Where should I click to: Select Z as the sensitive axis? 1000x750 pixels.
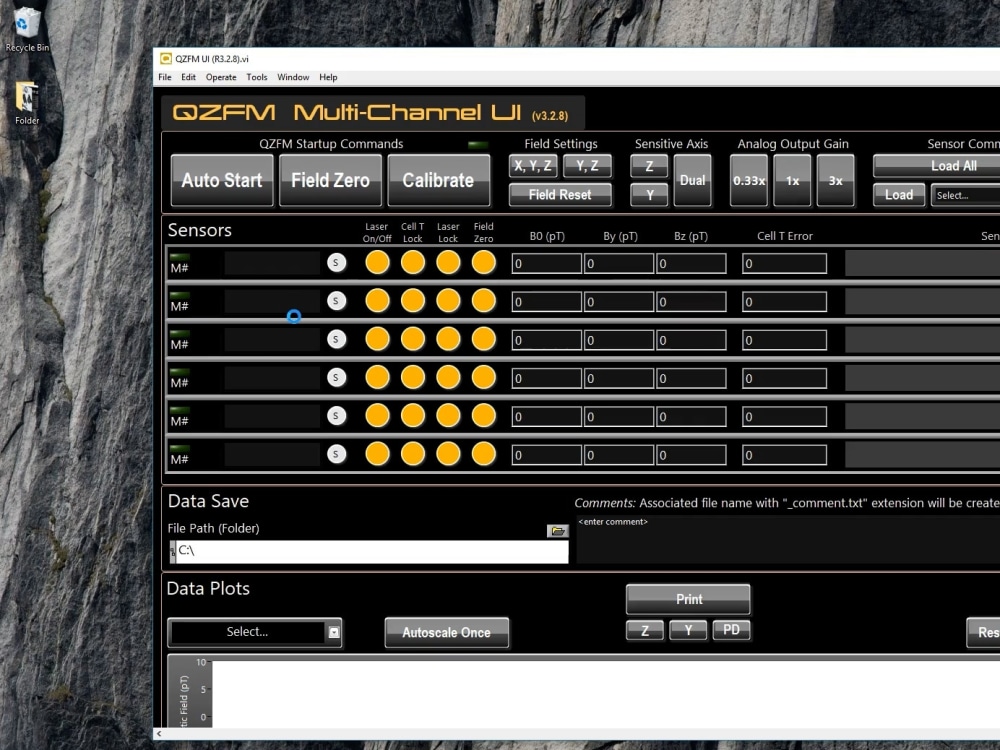point(649,166)
